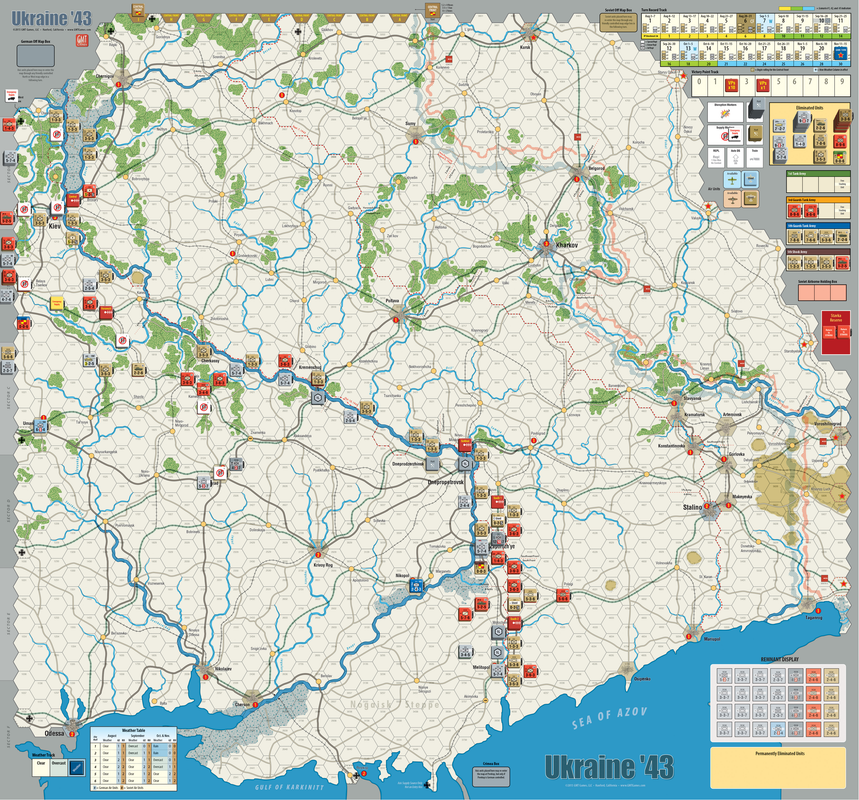Image resolution: width=859 pixels, height=800 pixels.
Task: Select turn 1 on the Turn Record Track
Action: pyautogui.click(x=650, y=26)
